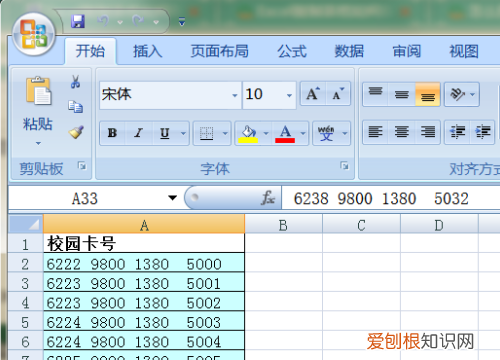Align text to middle of cell

point(402,94)
